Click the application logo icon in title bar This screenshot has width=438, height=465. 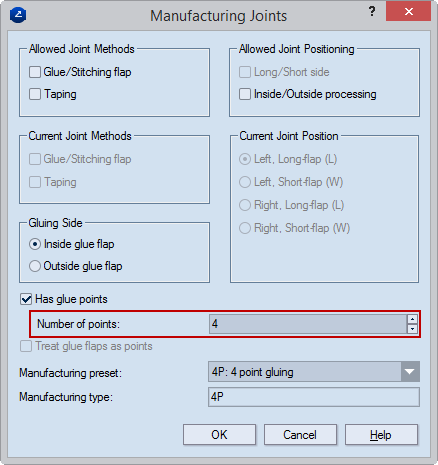coord(18,15)
